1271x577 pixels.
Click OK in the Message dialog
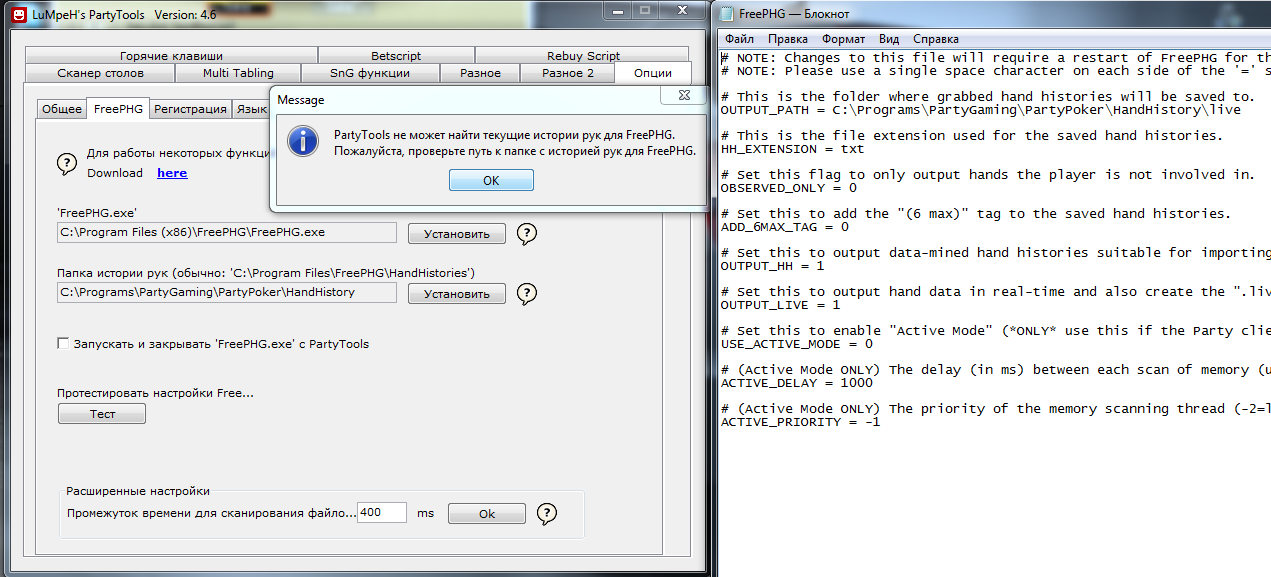coord(491,180)
